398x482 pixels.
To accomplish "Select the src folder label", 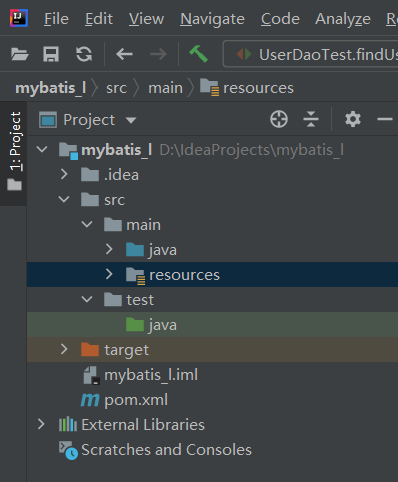I will point(114,200).
